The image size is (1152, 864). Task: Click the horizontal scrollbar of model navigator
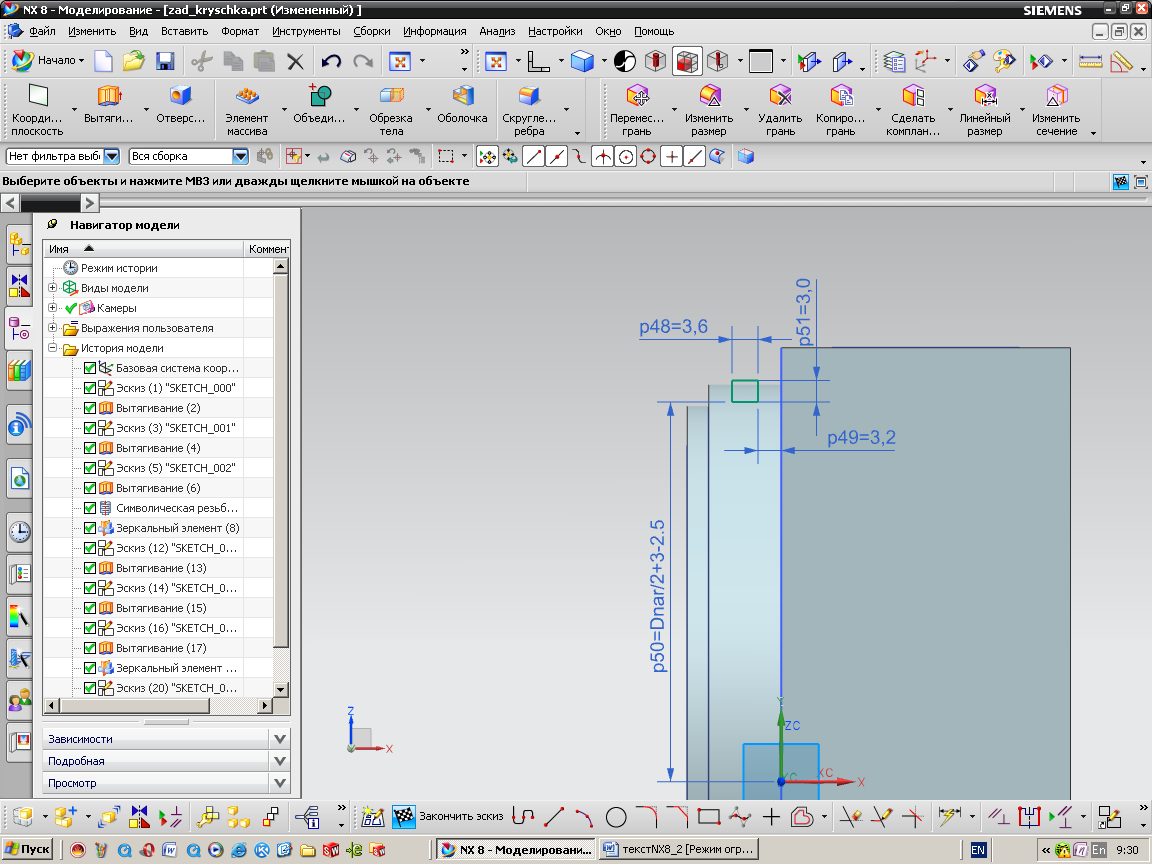click(135, 706)
